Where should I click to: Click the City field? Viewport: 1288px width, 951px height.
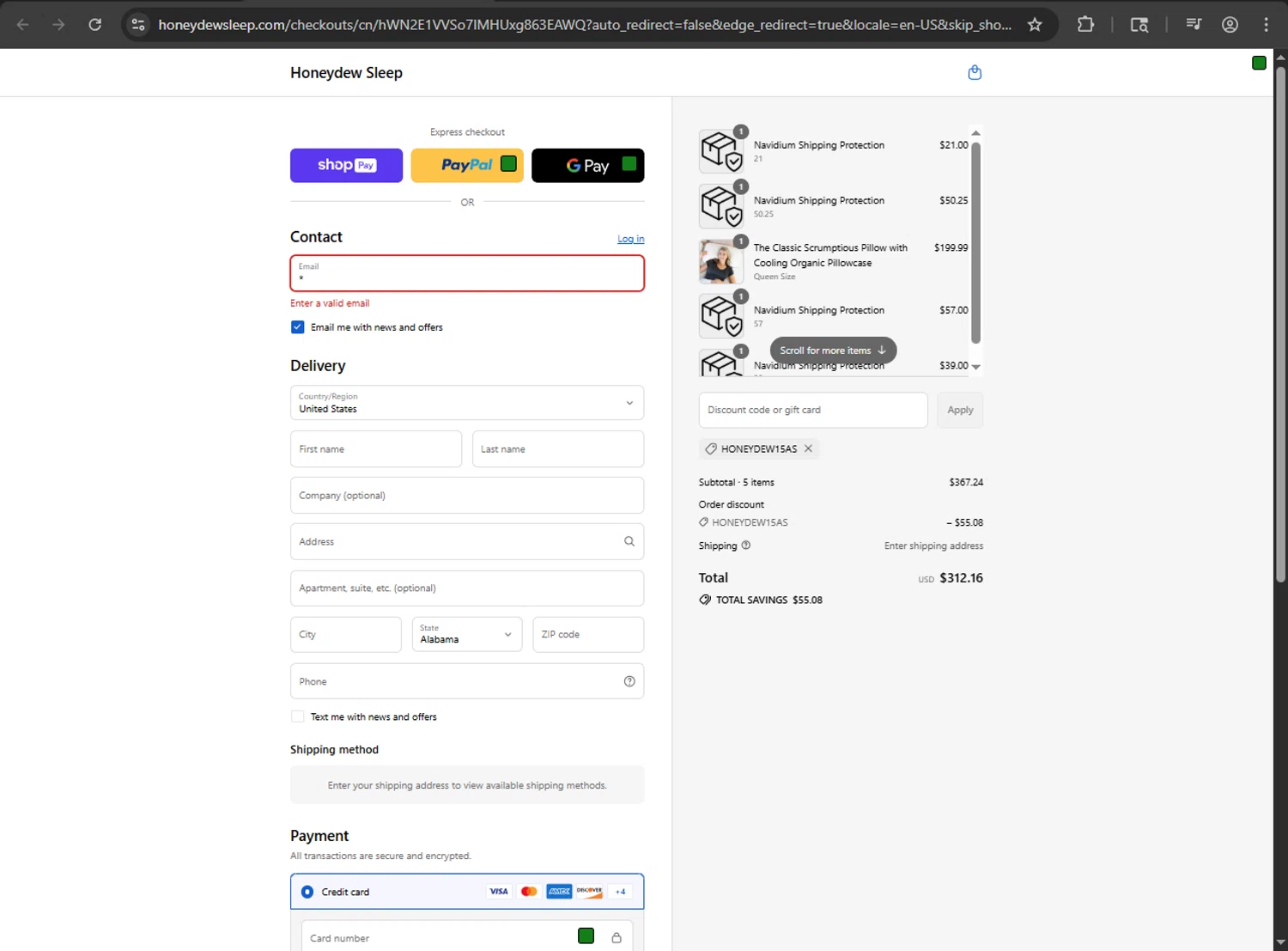tap(345, 634)
